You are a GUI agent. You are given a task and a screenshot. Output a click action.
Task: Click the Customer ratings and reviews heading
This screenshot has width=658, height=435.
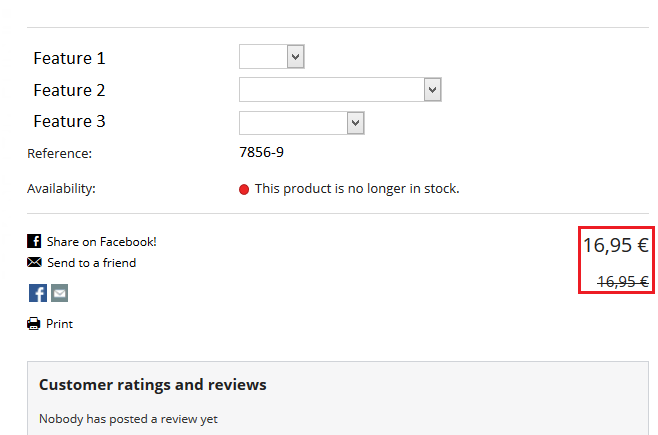[x=152, y=385]
